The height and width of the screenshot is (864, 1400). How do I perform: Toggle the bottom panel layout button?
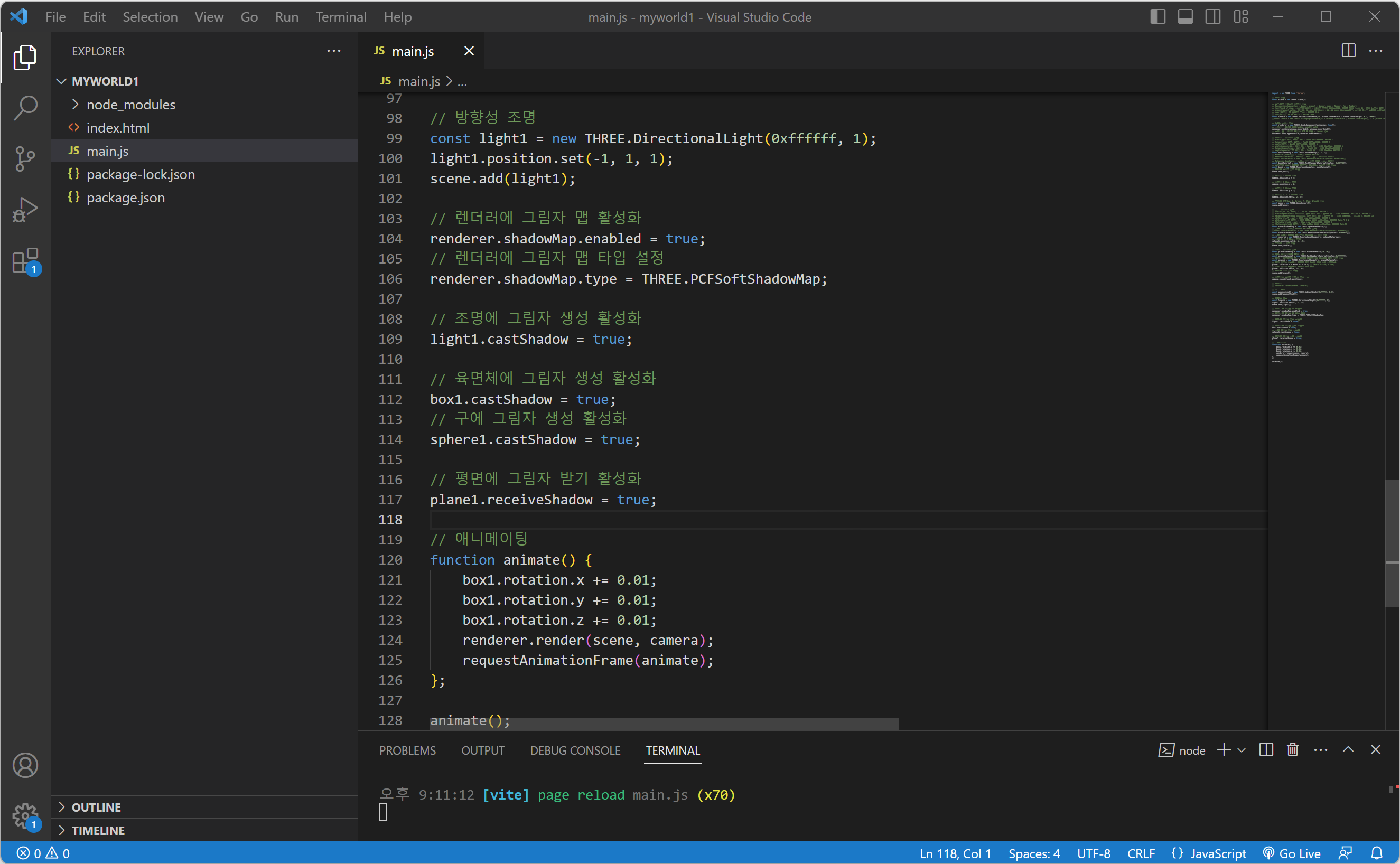(1185, 16)
